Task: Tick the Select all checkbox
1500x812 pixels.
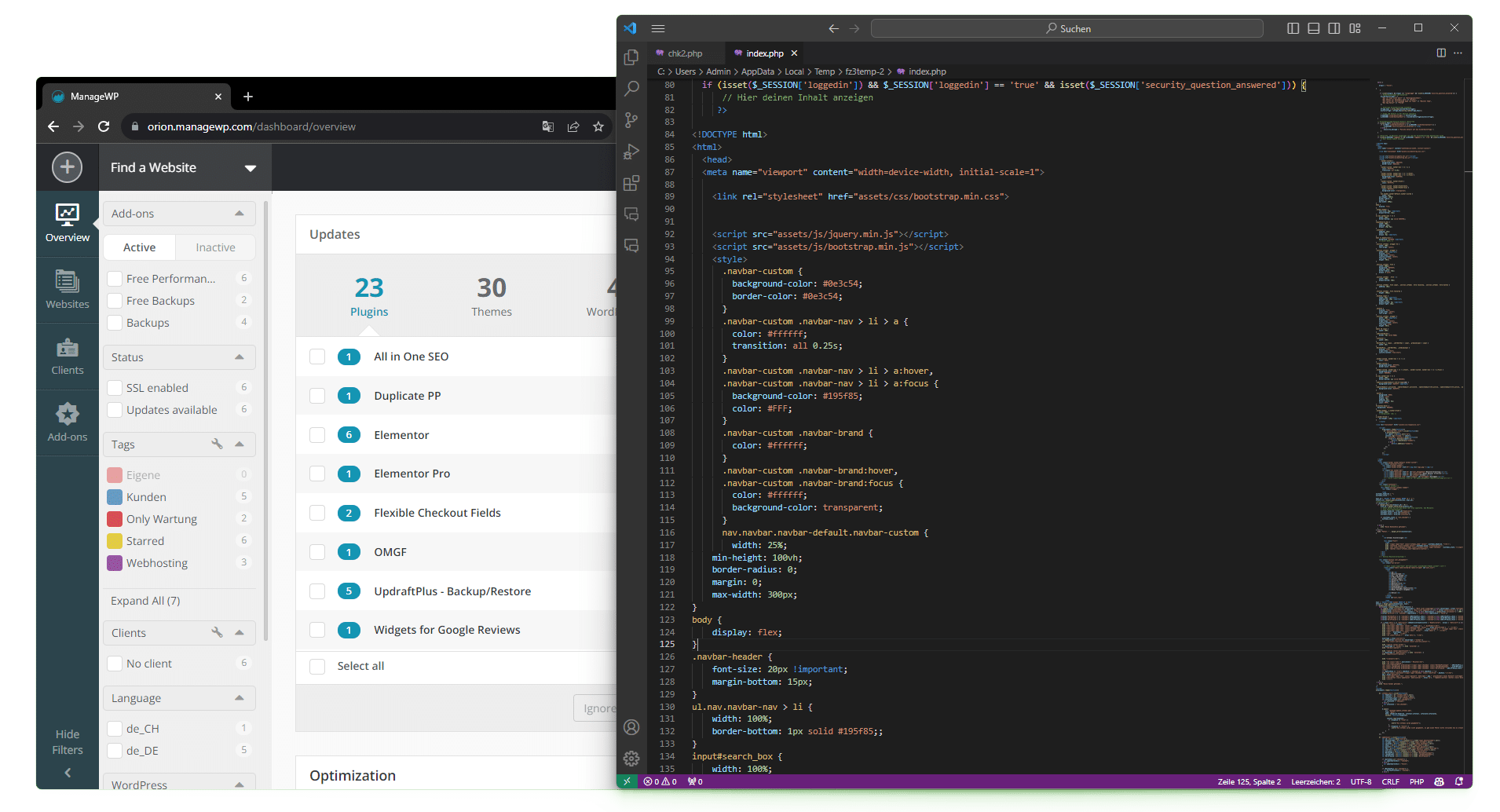Action: (317, 667)
